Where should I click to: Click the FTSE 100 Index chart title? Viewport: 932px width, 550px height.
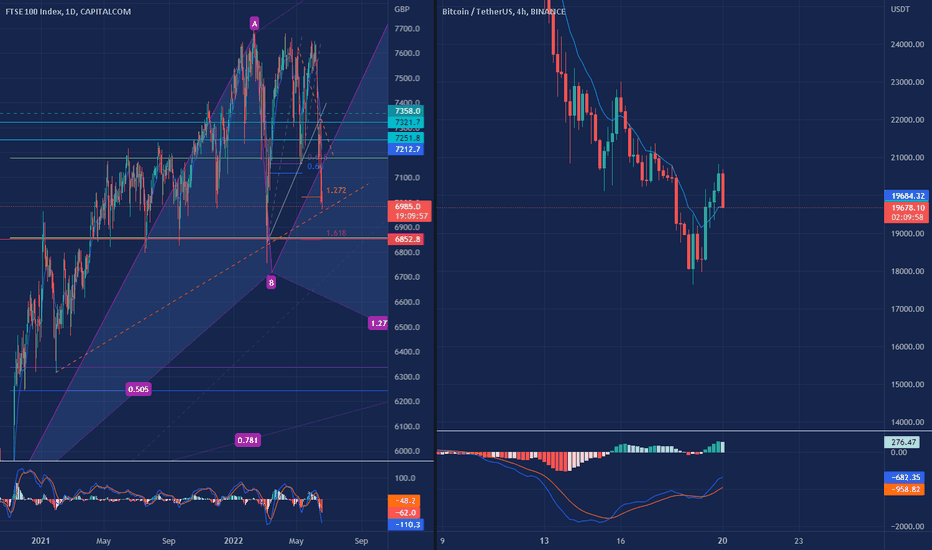68,11
